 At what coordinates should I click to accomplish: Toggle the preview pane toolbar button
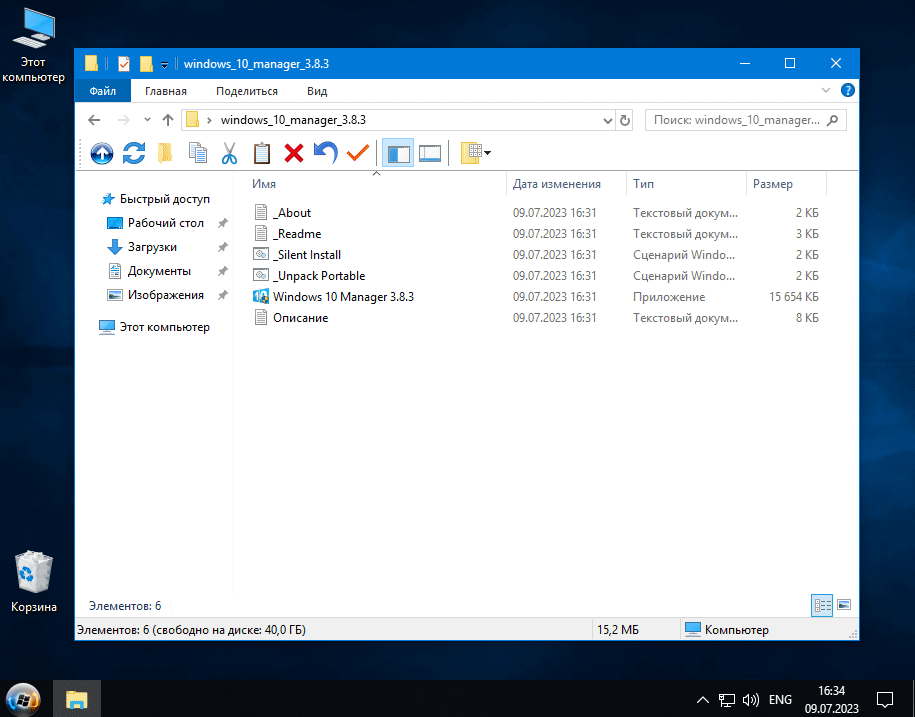click(429, 153)
